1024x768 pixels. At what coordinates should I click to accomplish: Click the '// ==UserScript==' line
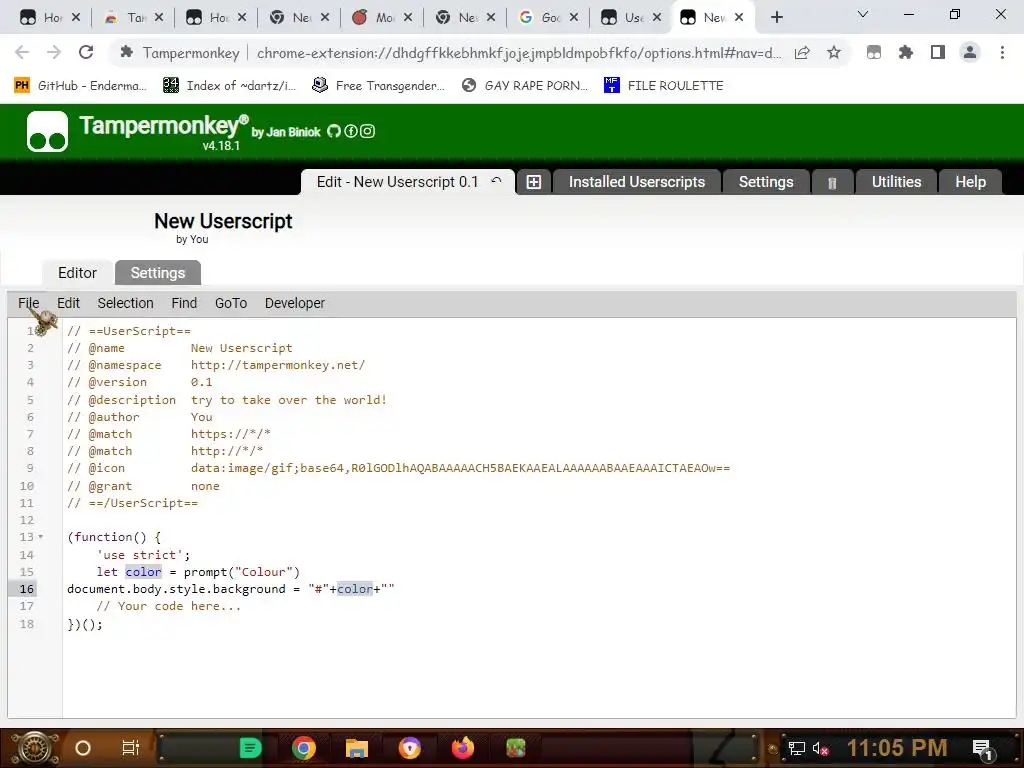click(x=129, y=331)
